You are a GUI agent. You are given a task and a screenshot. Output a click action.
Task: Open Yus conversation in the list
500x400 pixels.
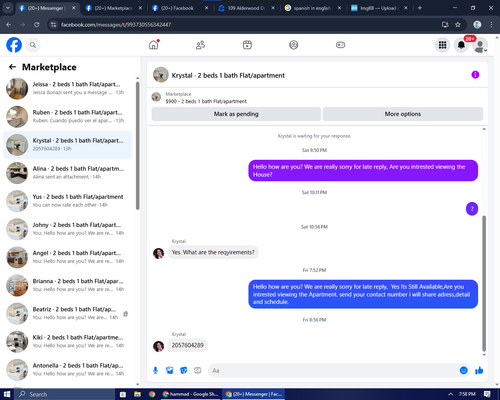[67, 201]
